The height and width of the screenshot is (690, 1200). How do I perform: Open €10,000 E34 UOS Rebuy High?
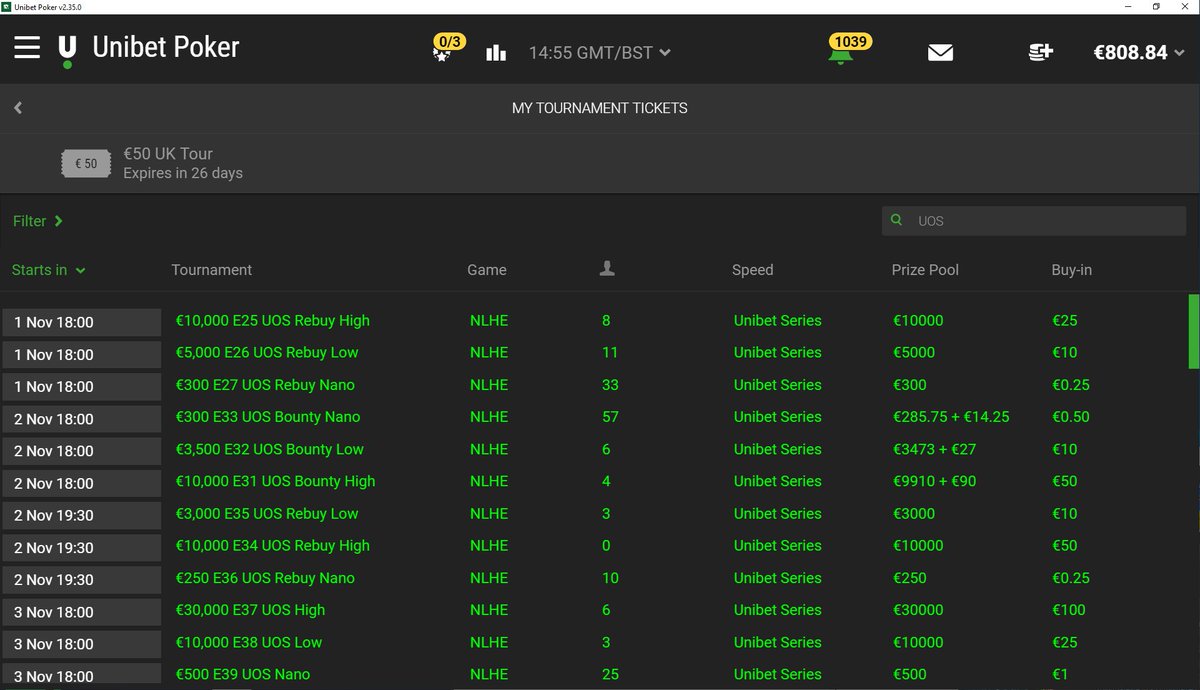pyautogui.click(x=273, y=546)
